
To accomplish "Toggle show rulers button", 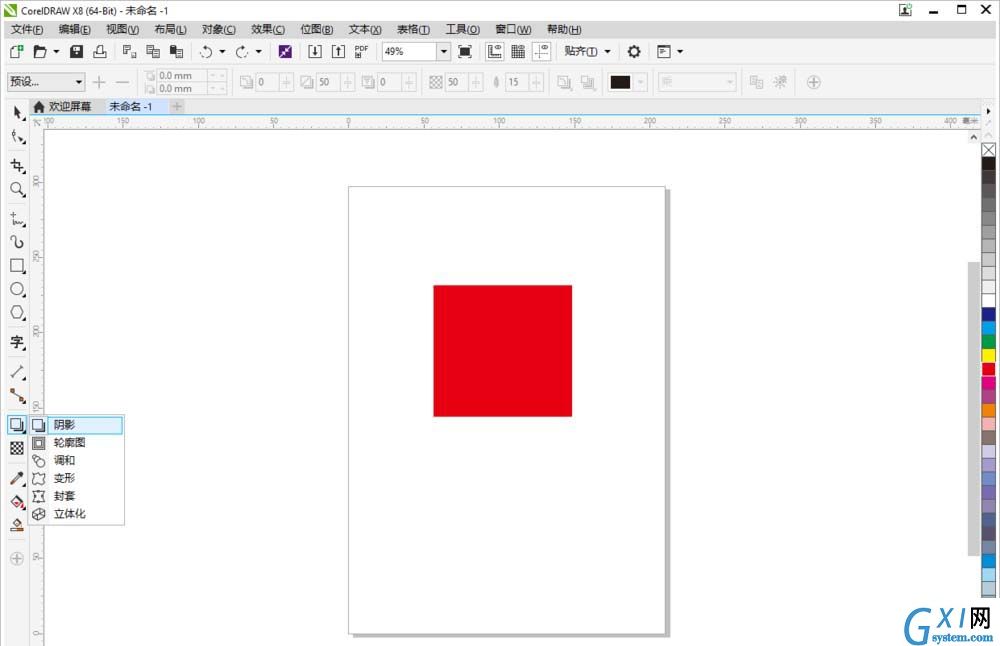I will [494, 52].
